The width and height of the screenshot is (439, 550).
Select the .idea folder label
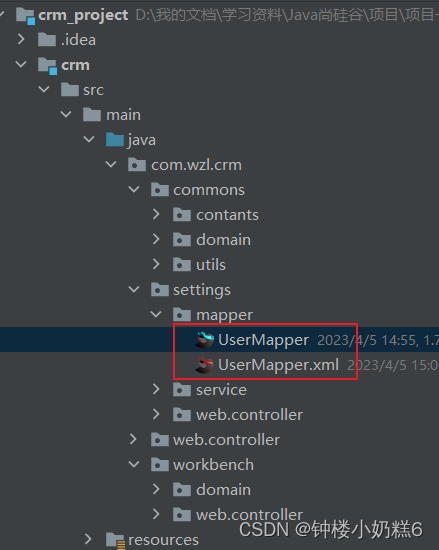pyautogui.click(x=78, y=40)
